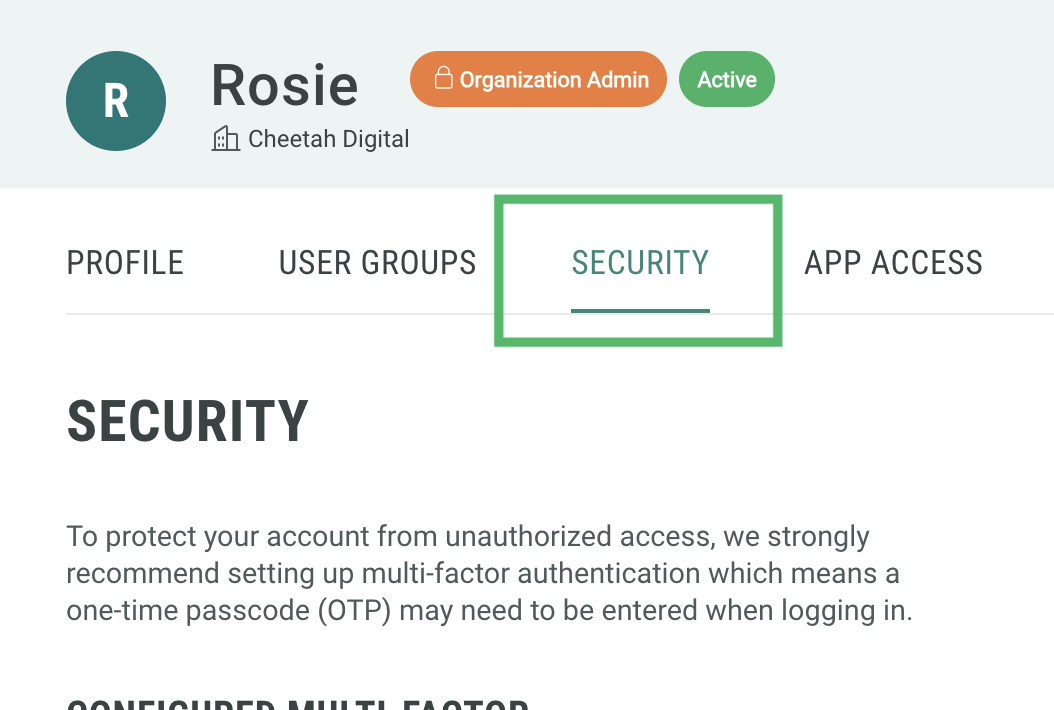This screenshot has width=1054, height=710.
Task: Click the green underline beneath the SECURITY tab
Action: pos(640,310)
